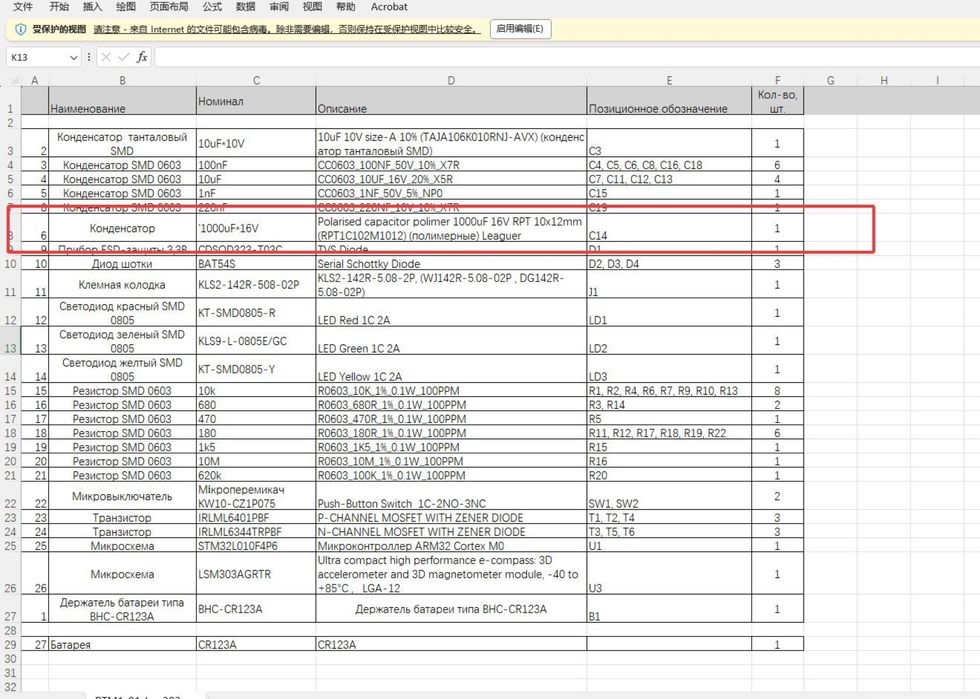Select column C header
Screen dimensions: 980x699
[256, 80]
